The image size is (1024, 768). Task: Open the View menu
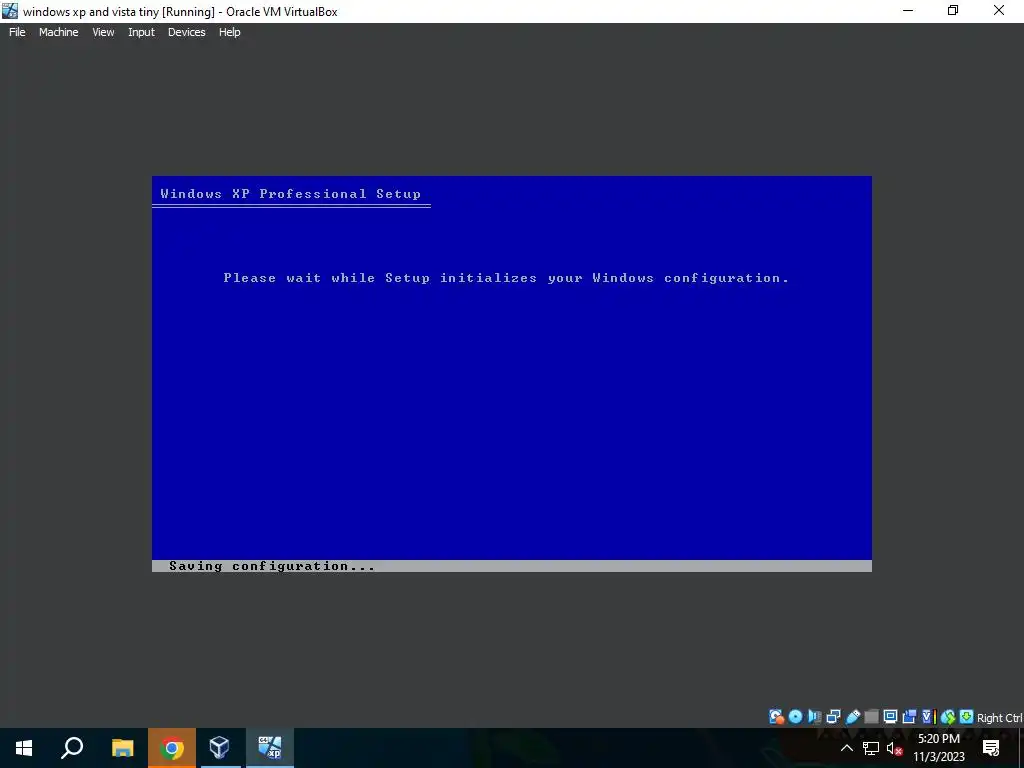103,32
